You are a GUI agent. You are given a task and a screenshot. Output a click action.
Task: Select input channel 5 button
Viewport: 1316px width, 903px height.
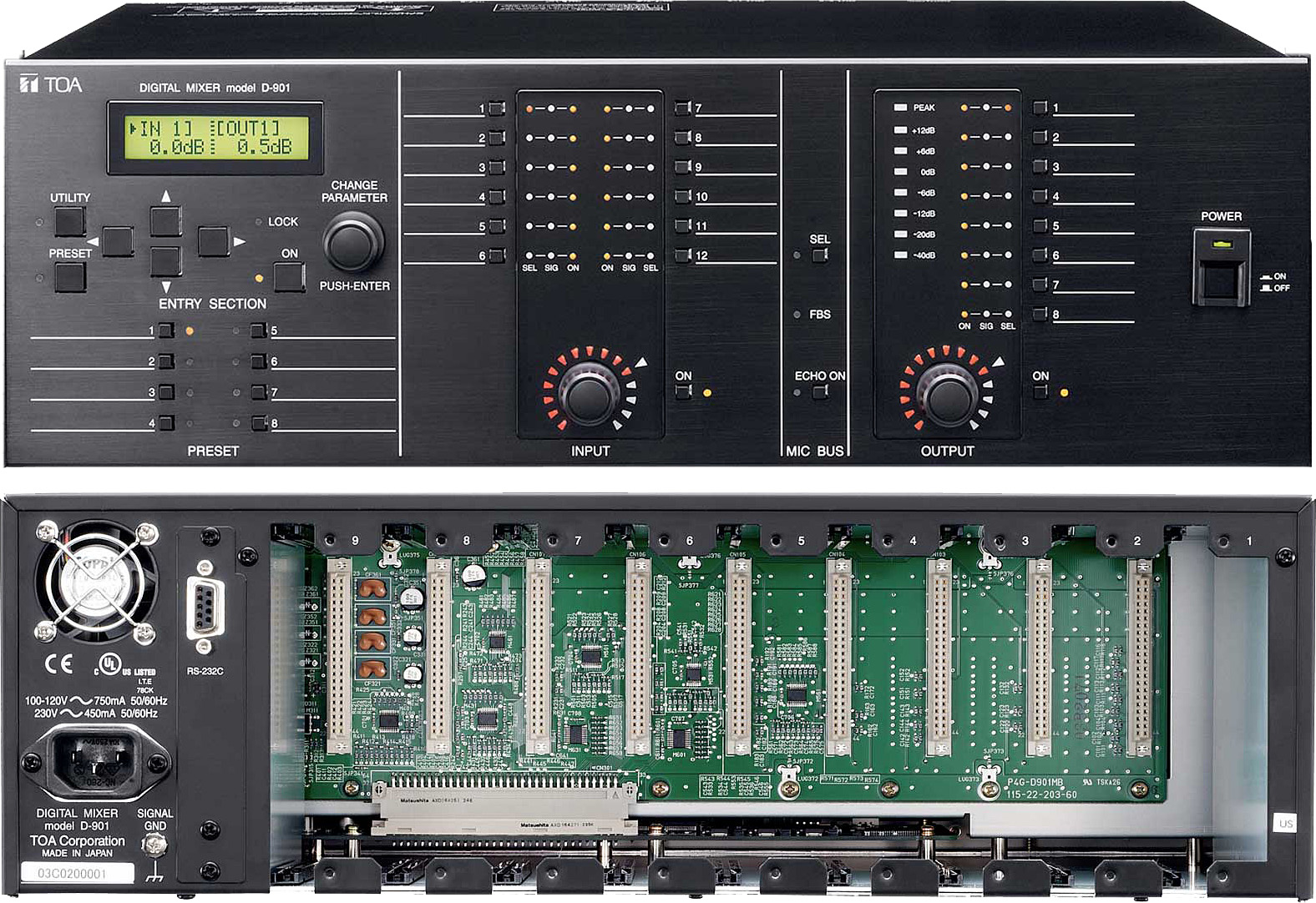[497, 226]
